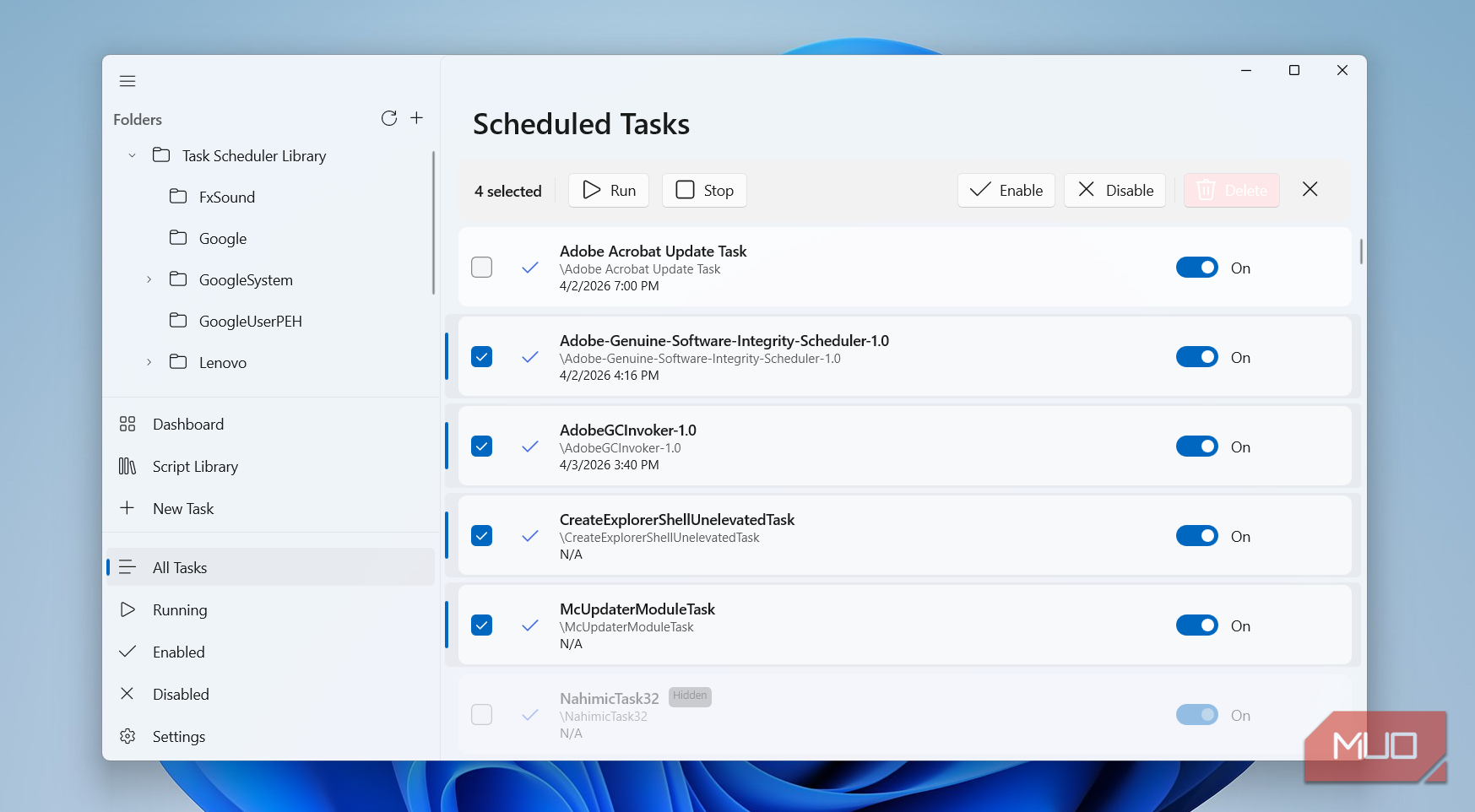Open the hamburger navigation menu
Screen dimensions: 1475x812
coord(127,81)
